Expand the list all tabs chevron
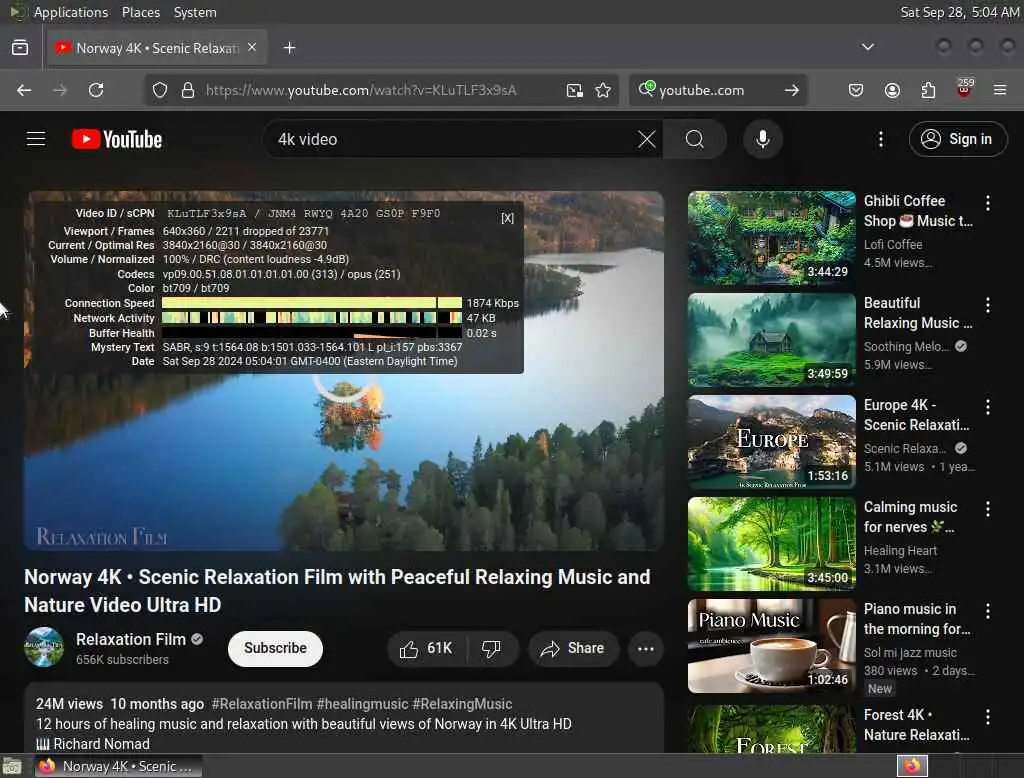Screen dimensions: 1024x778 868,47
